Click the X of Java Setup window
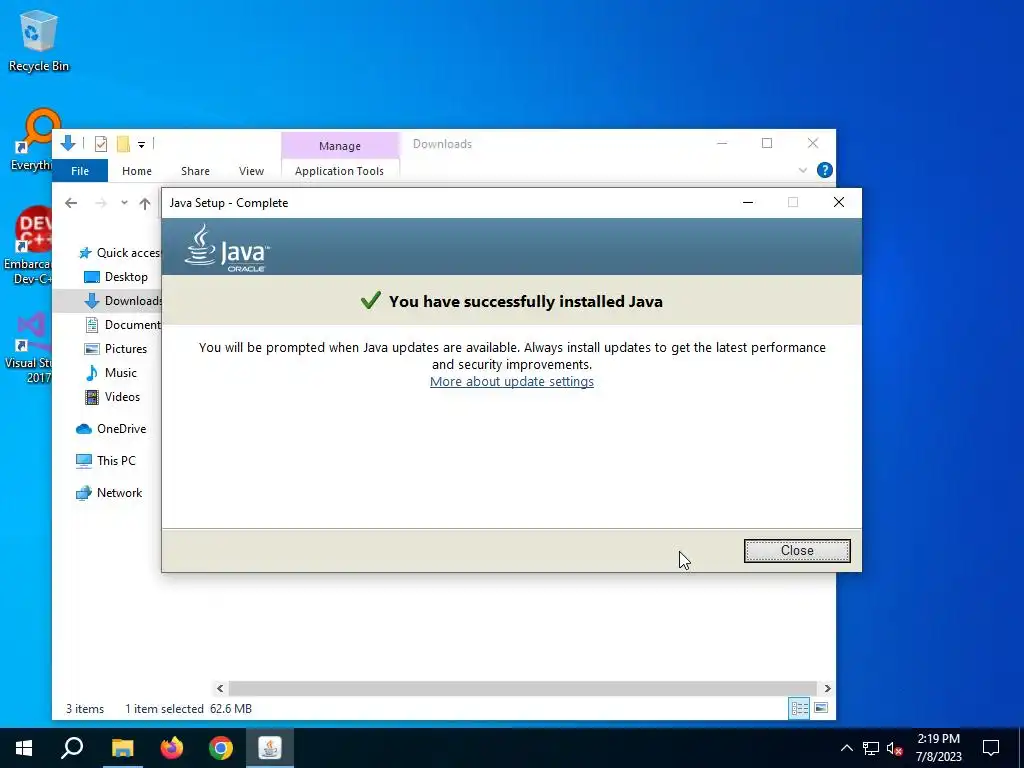The height and width of the screenshot is (768, 1024). (839, 202)
